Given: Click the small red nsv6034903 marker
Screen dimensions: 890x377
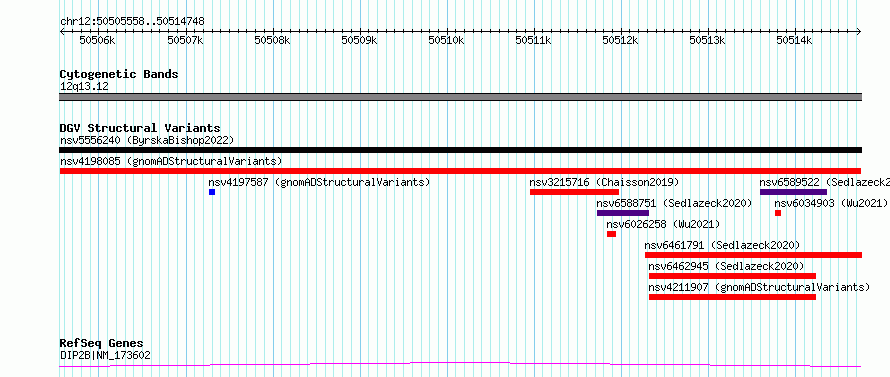Looking at the screenshot, I should click(778, 213).
